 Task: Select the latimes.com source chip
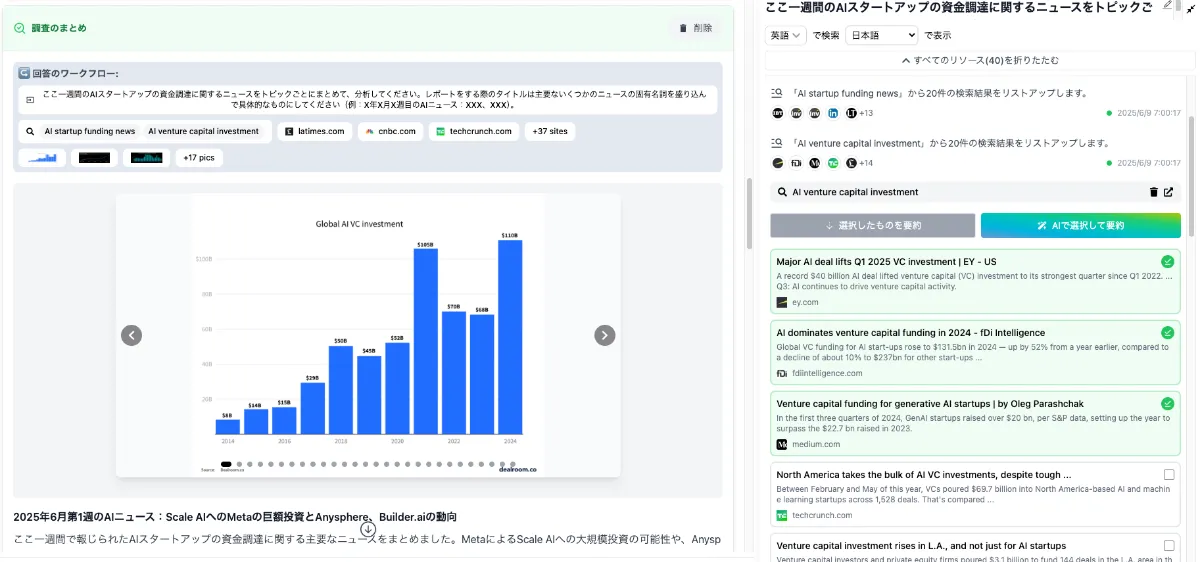point(314,131)
